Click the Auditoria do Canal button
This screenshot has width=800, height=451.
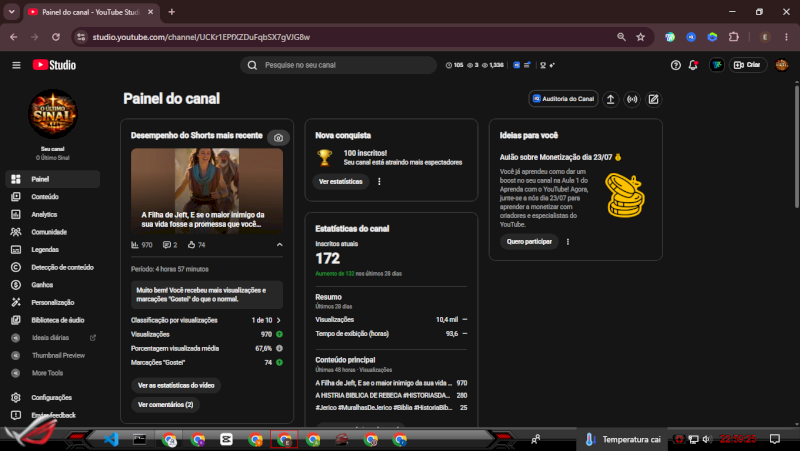[563, 99]
